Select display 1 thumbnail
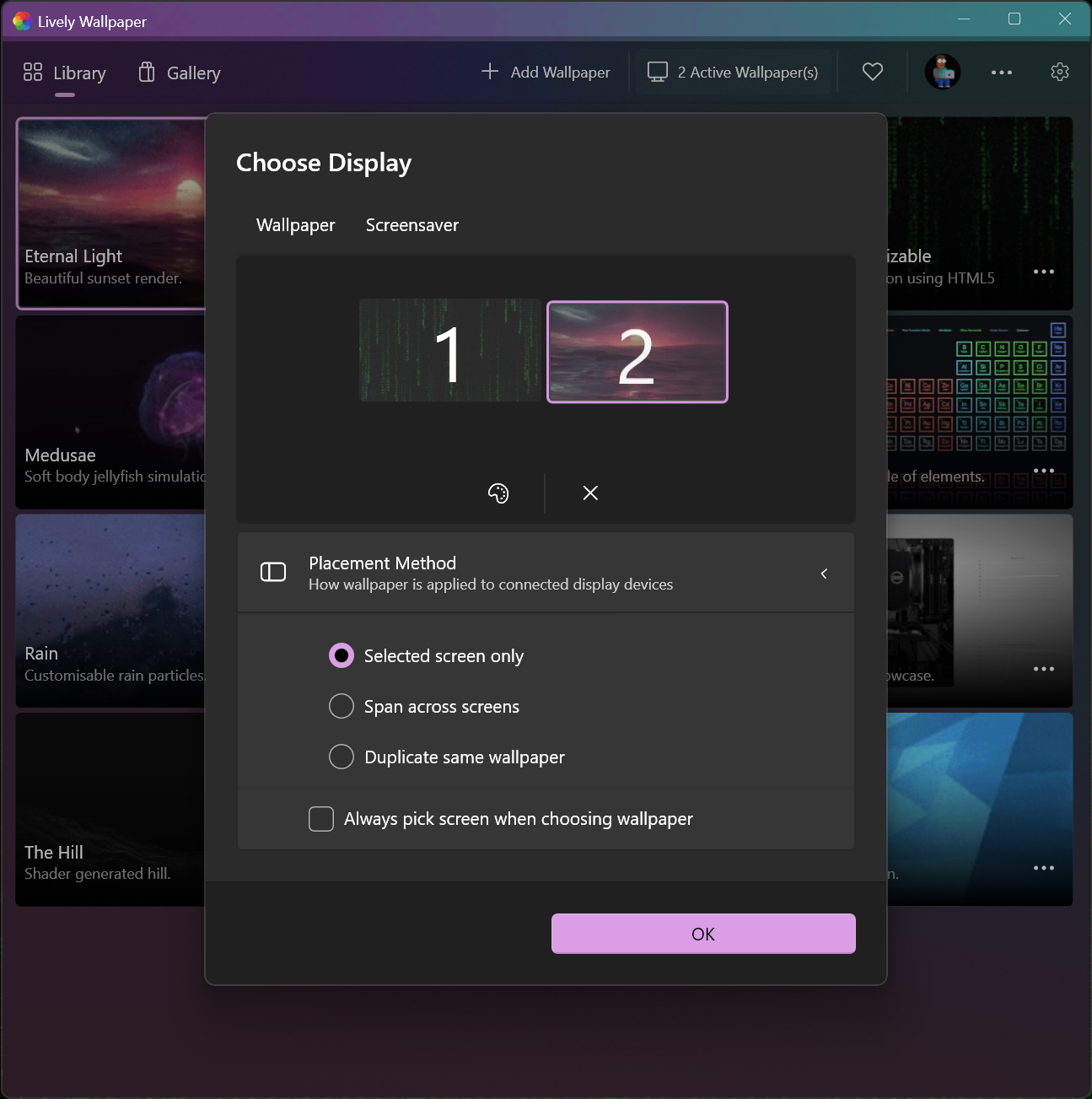This screenshot has height=1099, width=1092. [449, 350]
